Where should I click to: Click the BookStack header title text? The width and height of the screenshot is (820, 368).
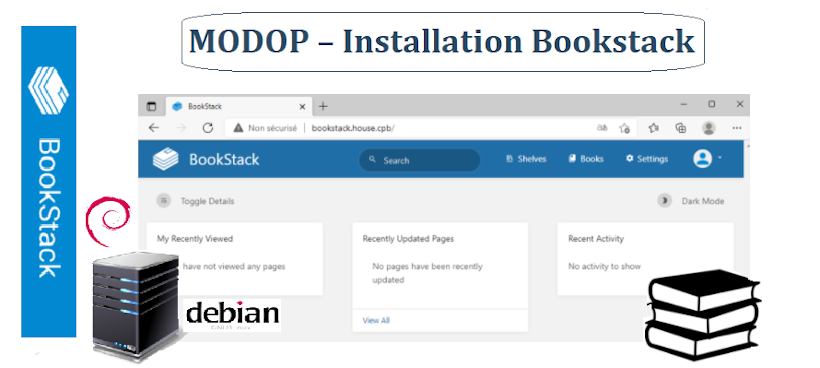point(224,159)
